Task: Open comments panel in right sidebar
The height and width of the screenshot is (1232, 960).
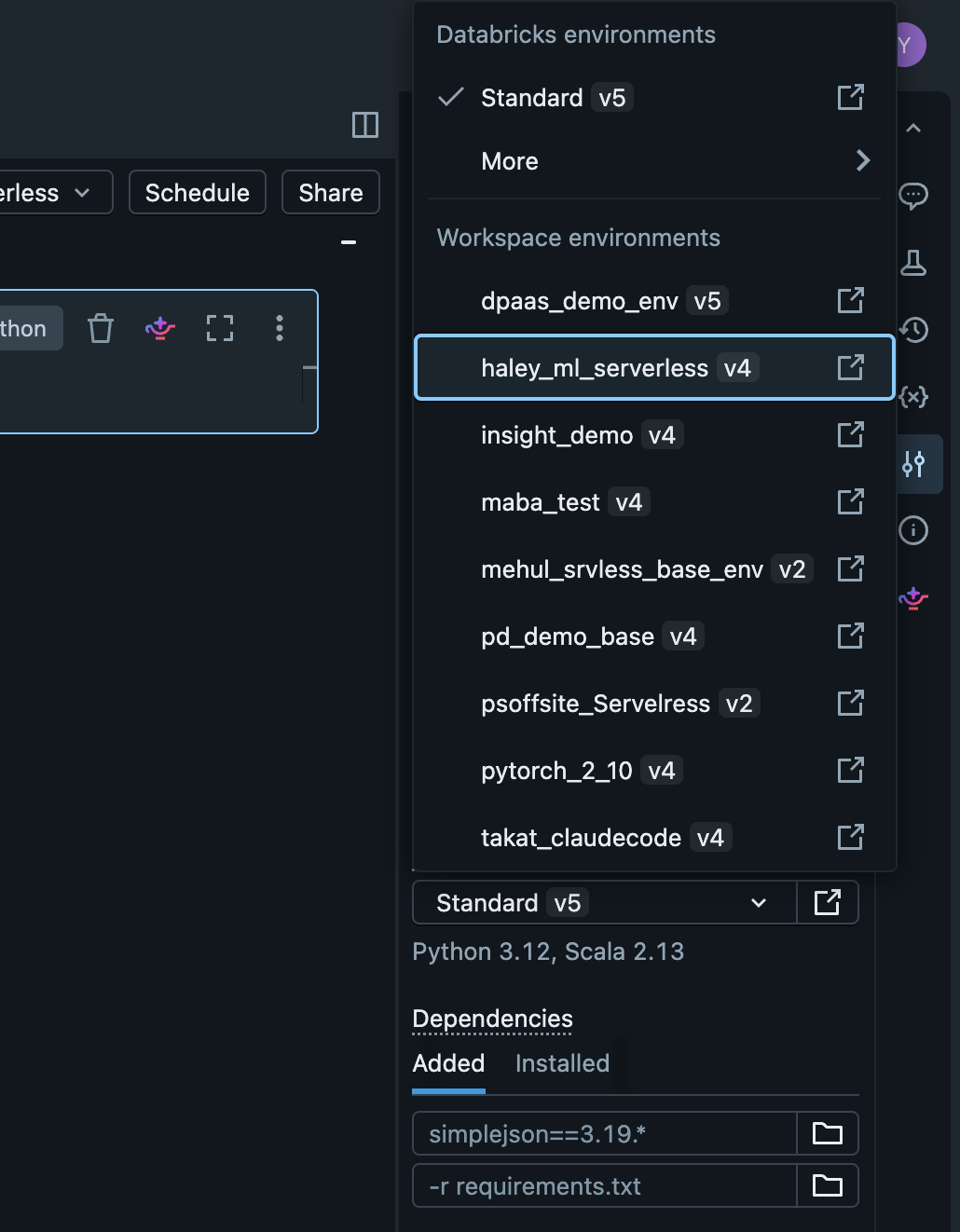Action: tap(913, 195)
